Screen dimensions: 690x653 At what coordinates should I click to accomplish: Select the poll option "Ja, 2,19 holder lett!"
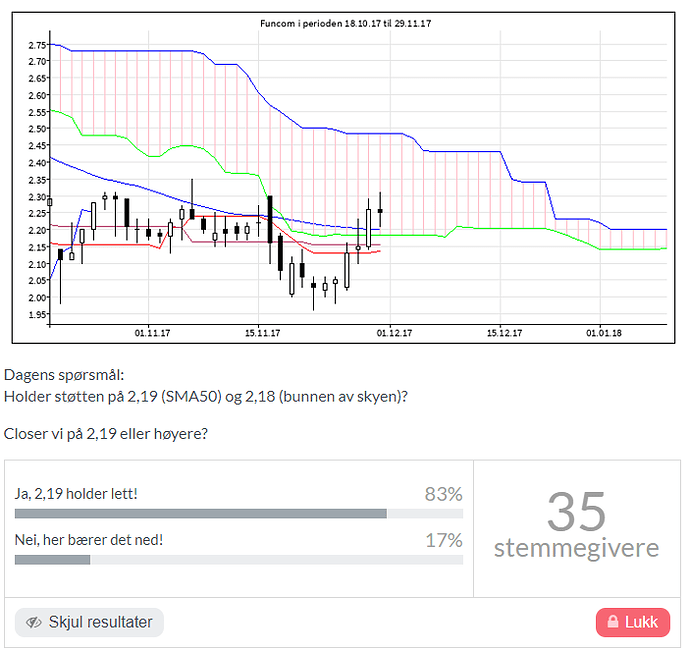(76, 493)
